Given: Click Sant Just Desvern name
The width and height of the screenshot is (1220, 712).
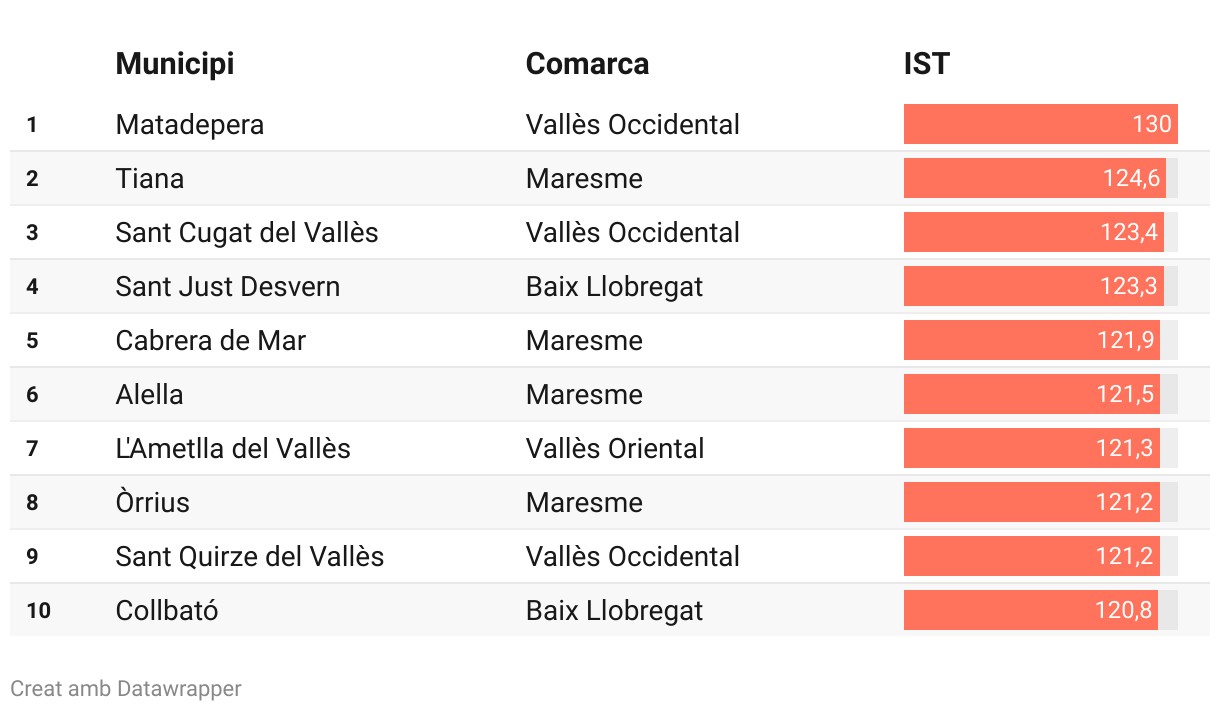Looking at the screenshot, I should coord(228,287).
